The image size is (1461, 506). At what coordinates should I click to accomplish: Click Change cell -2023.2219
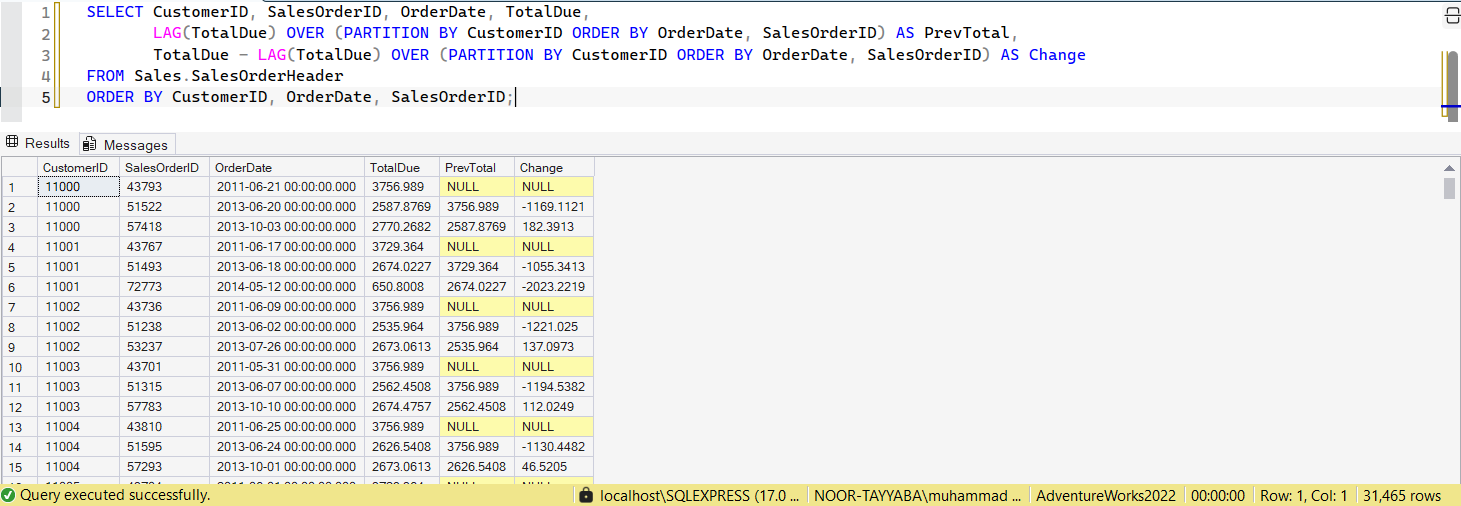click(x=554, y=287)
